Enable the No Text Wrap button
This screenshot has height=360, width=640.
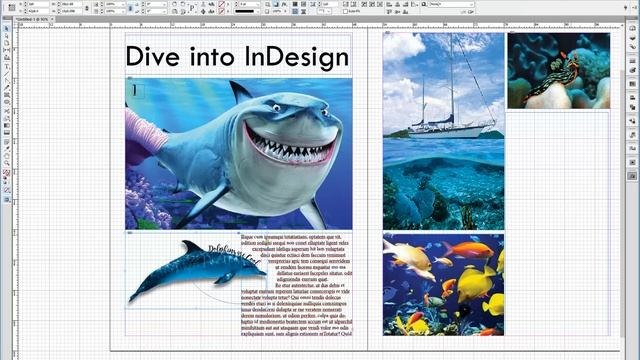tap(295, 4)
